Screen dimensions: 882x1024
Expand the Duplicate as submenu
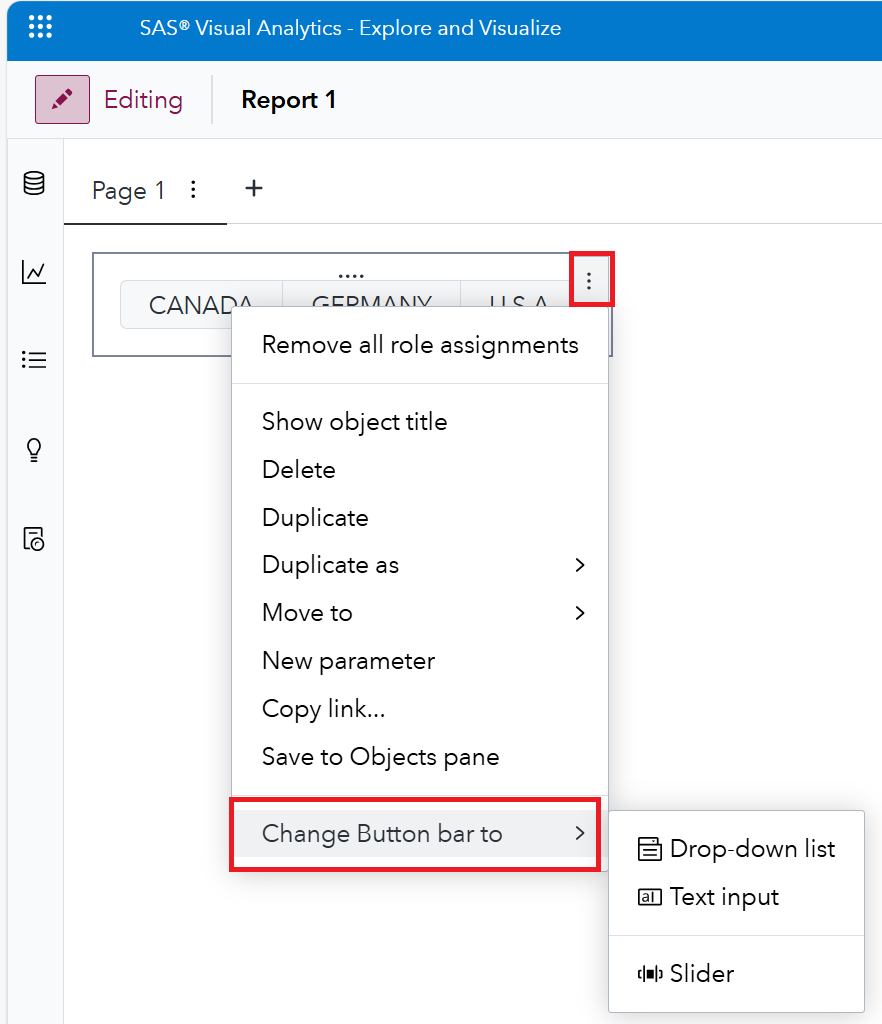(x=330, y=565)
